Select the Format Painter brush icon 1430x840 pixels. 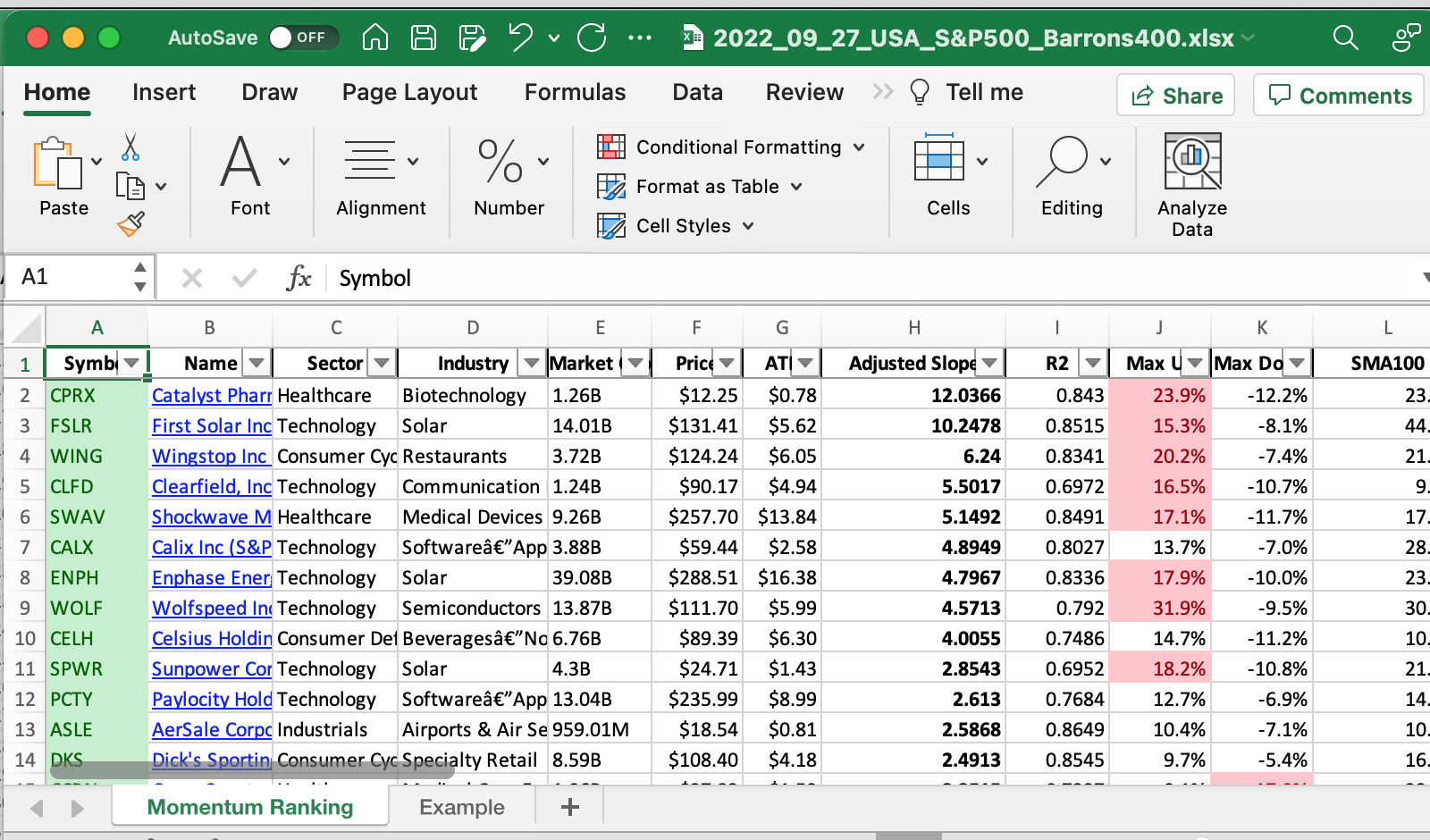[x=130, y=223]
